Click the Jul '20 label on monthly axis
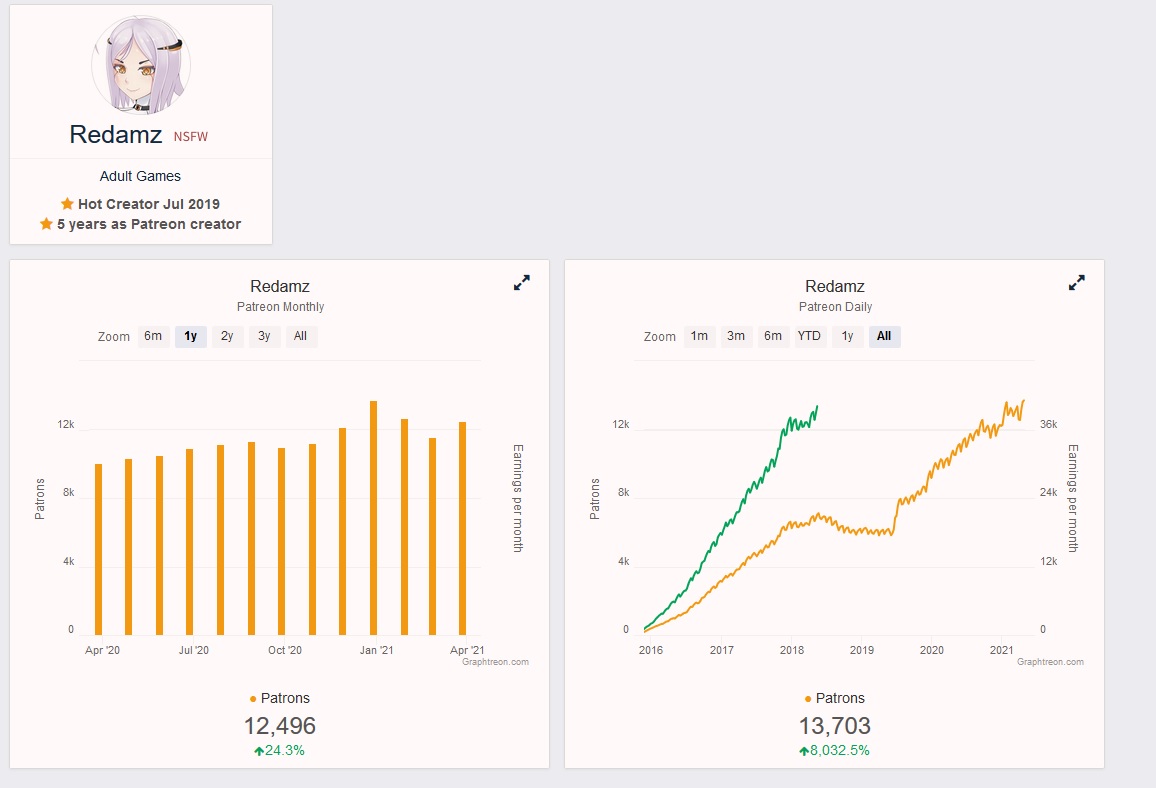The height and width of the screenshot is (788, 1156). coord(193,650)
